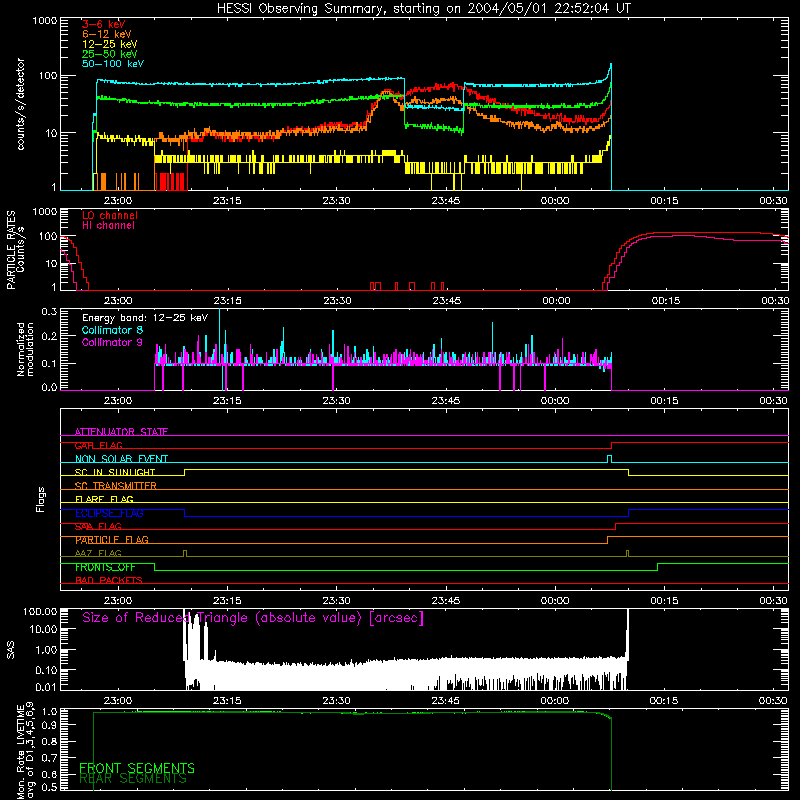Screen dimensions: 800x800
Task: Select the GAP_FLAG label
Action: coord(98,445)
